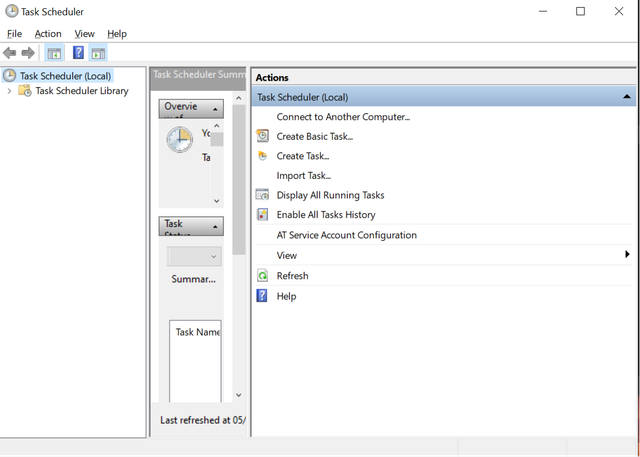Collapse the Task Status section header

[x=215, y=226]
